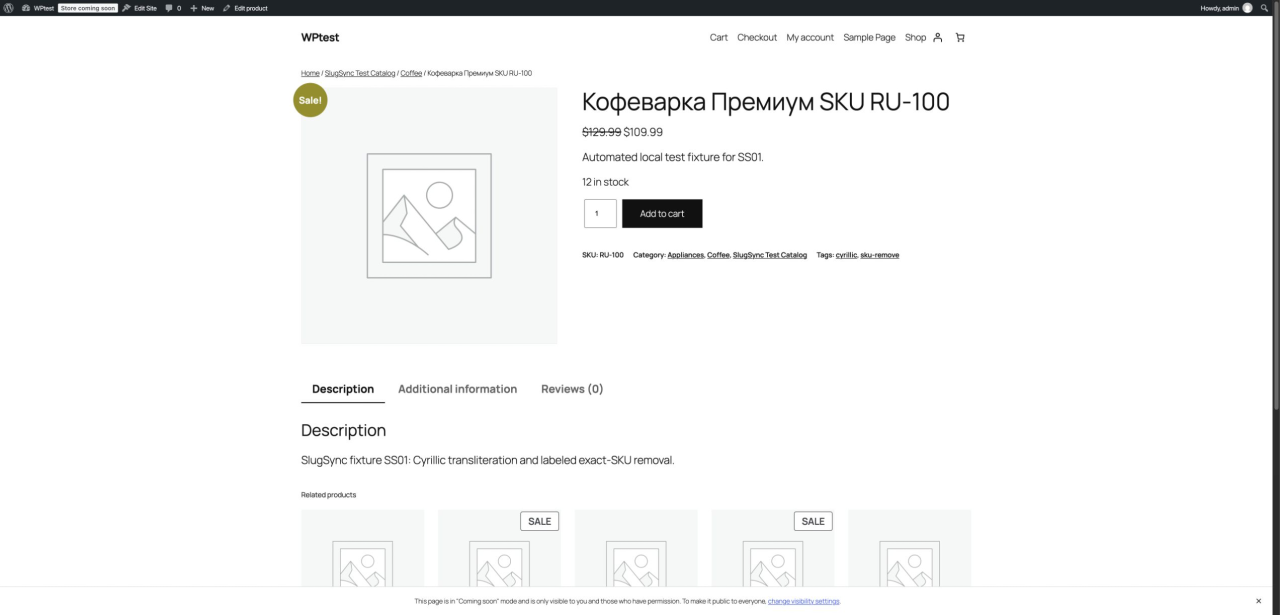Screen dimensions: 1280x615
Task: Open the Howdy, admin account menu
Action: 1226,7
